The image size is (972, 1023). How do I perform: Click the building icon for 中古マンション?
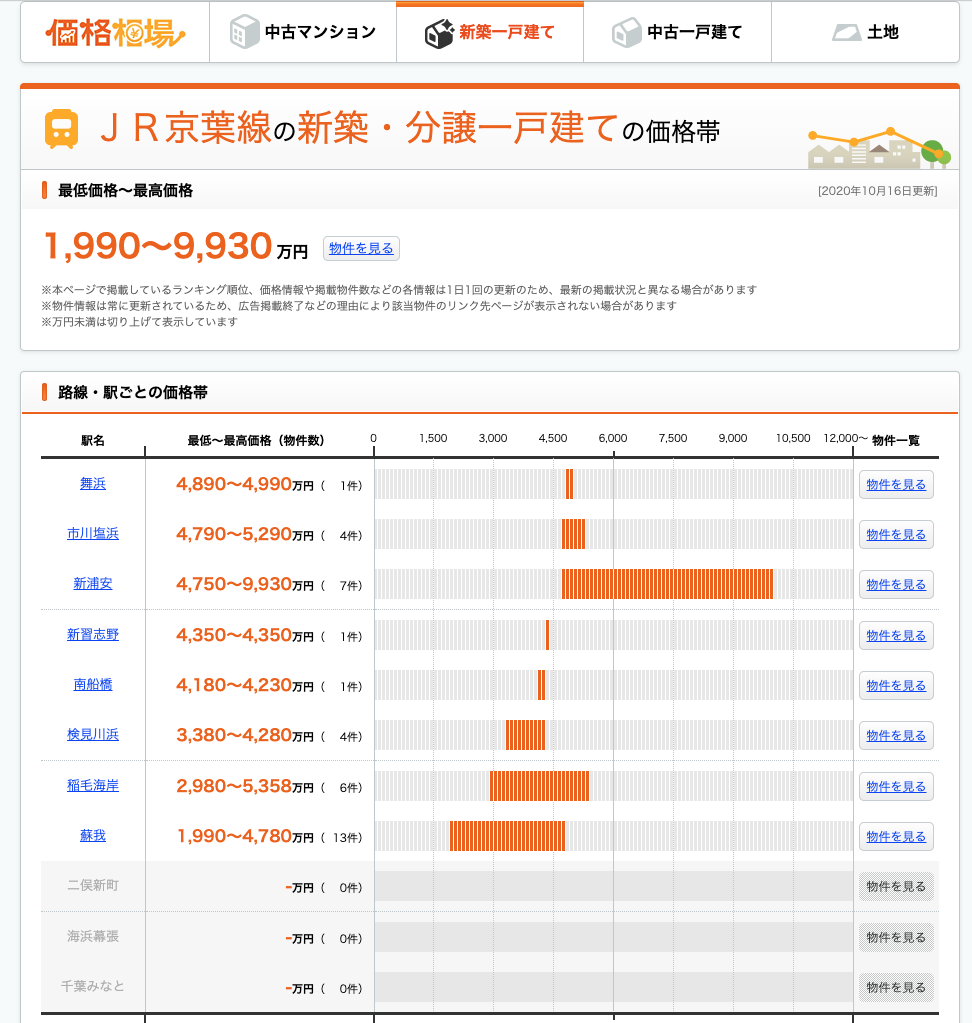click(x=243, y=32)
